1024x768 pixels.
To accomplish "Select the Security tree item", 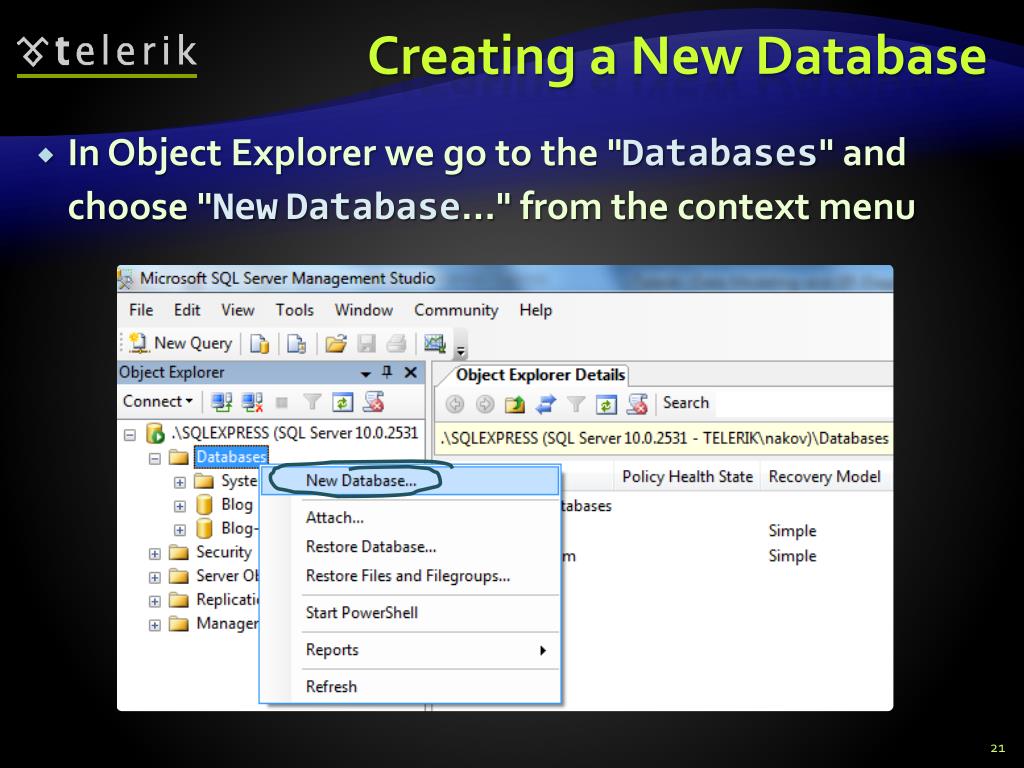I will point(223,552).
